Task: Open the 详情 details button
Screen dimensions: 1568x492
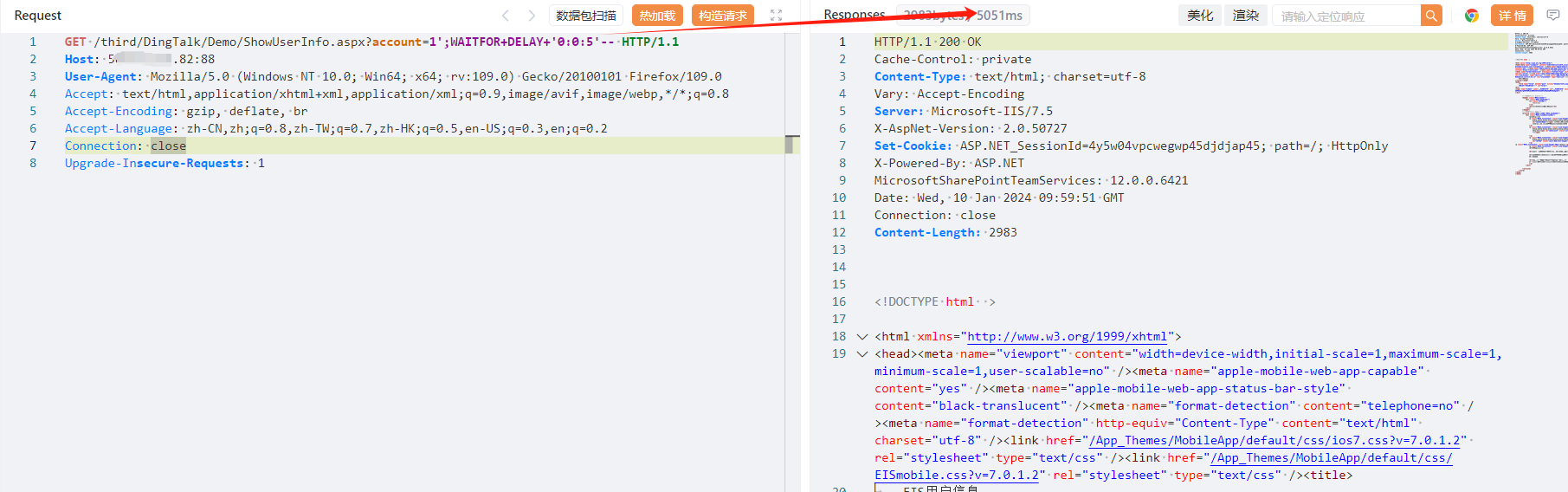Action: [1512, 16]
